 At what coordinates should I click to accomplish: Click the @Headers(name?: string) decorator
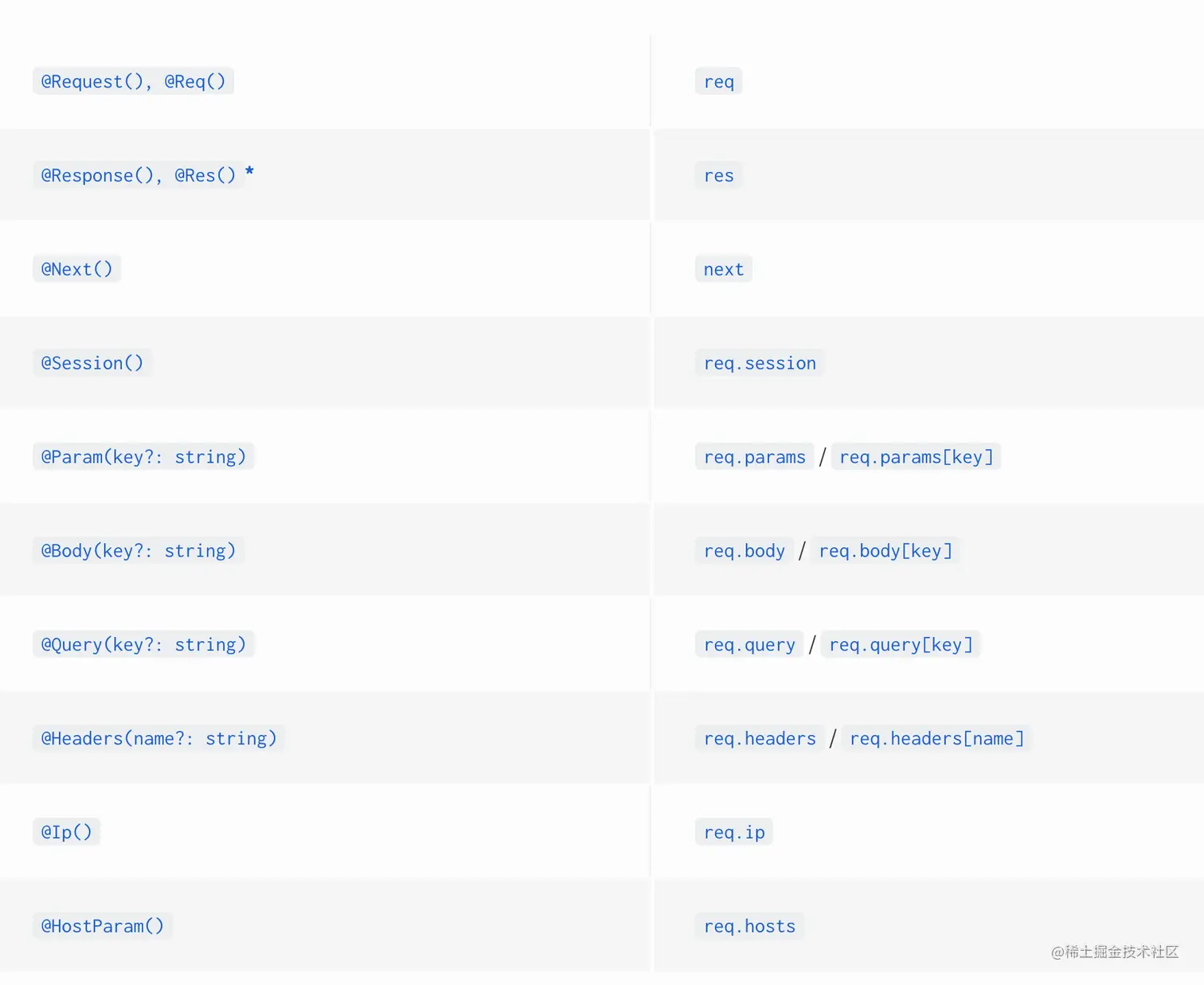158,738
